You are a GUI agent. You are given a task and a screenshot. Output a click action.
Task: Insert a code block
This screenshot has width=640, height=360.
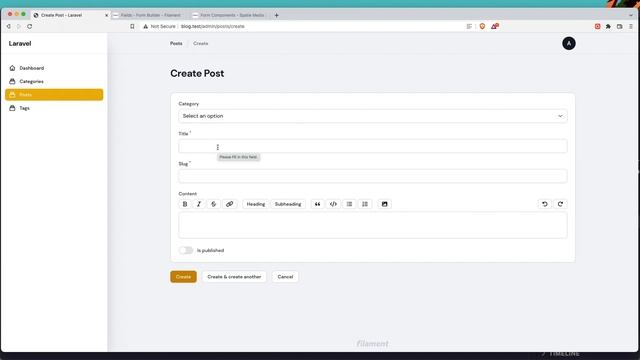[333, 204]
